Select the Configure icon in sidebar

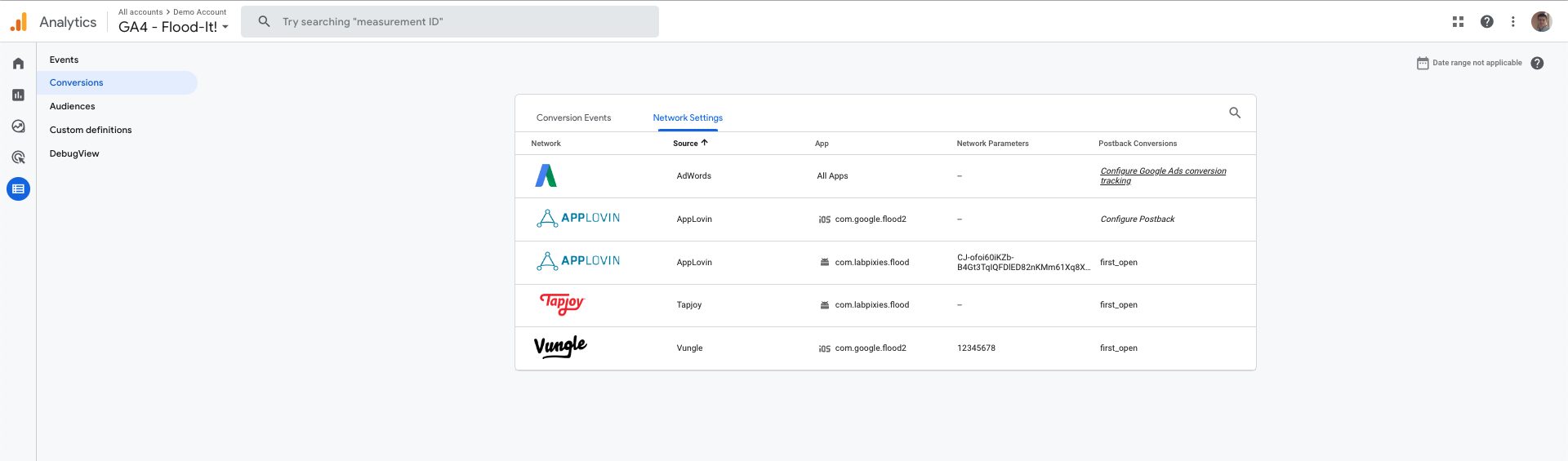[18, 189]
